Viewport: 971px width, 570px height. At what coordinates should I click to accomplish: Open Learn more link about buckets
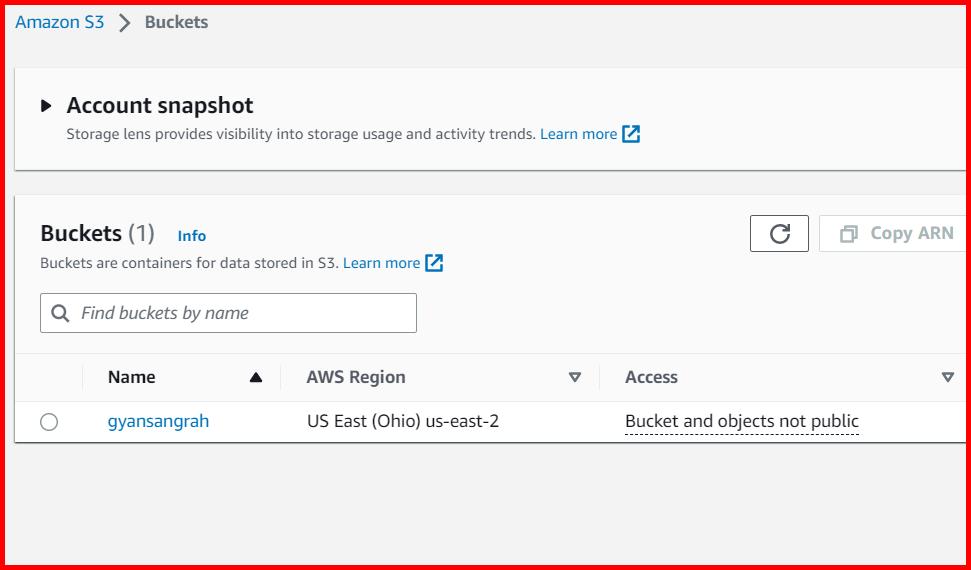point(381,263)
